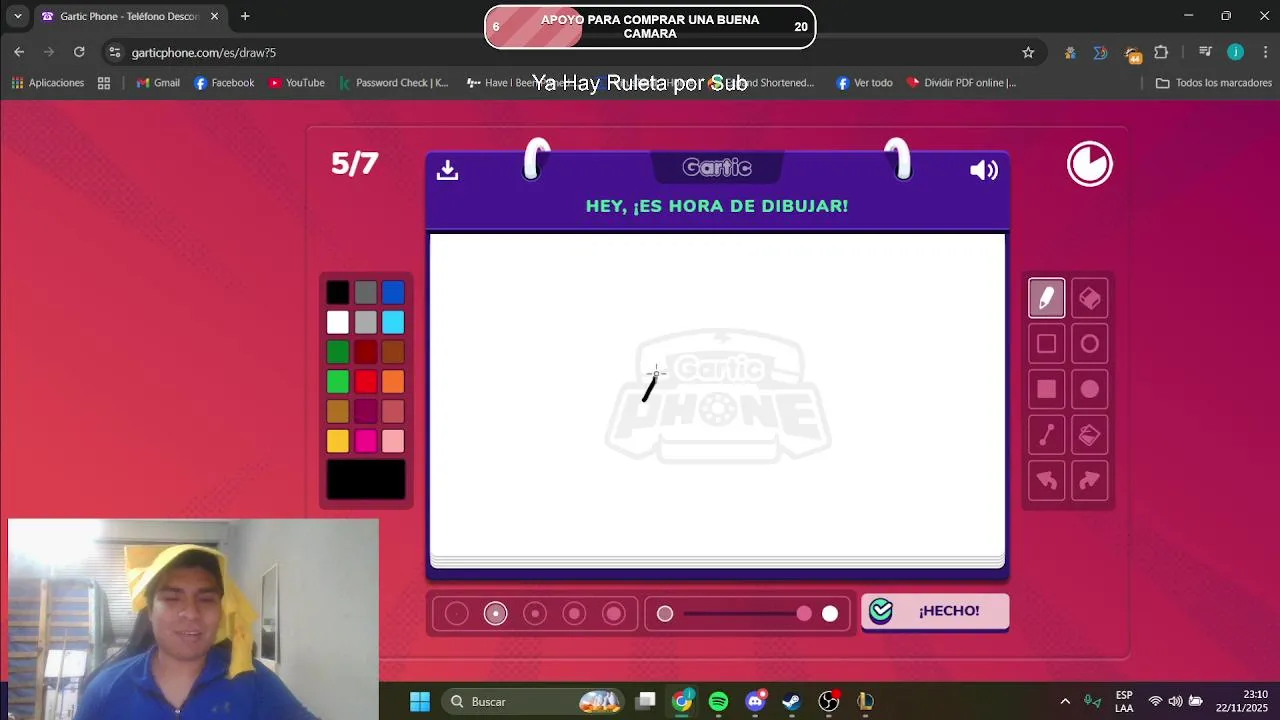Pick the filled rectangle tool

pyautogui.click(x=1047, y=389)
